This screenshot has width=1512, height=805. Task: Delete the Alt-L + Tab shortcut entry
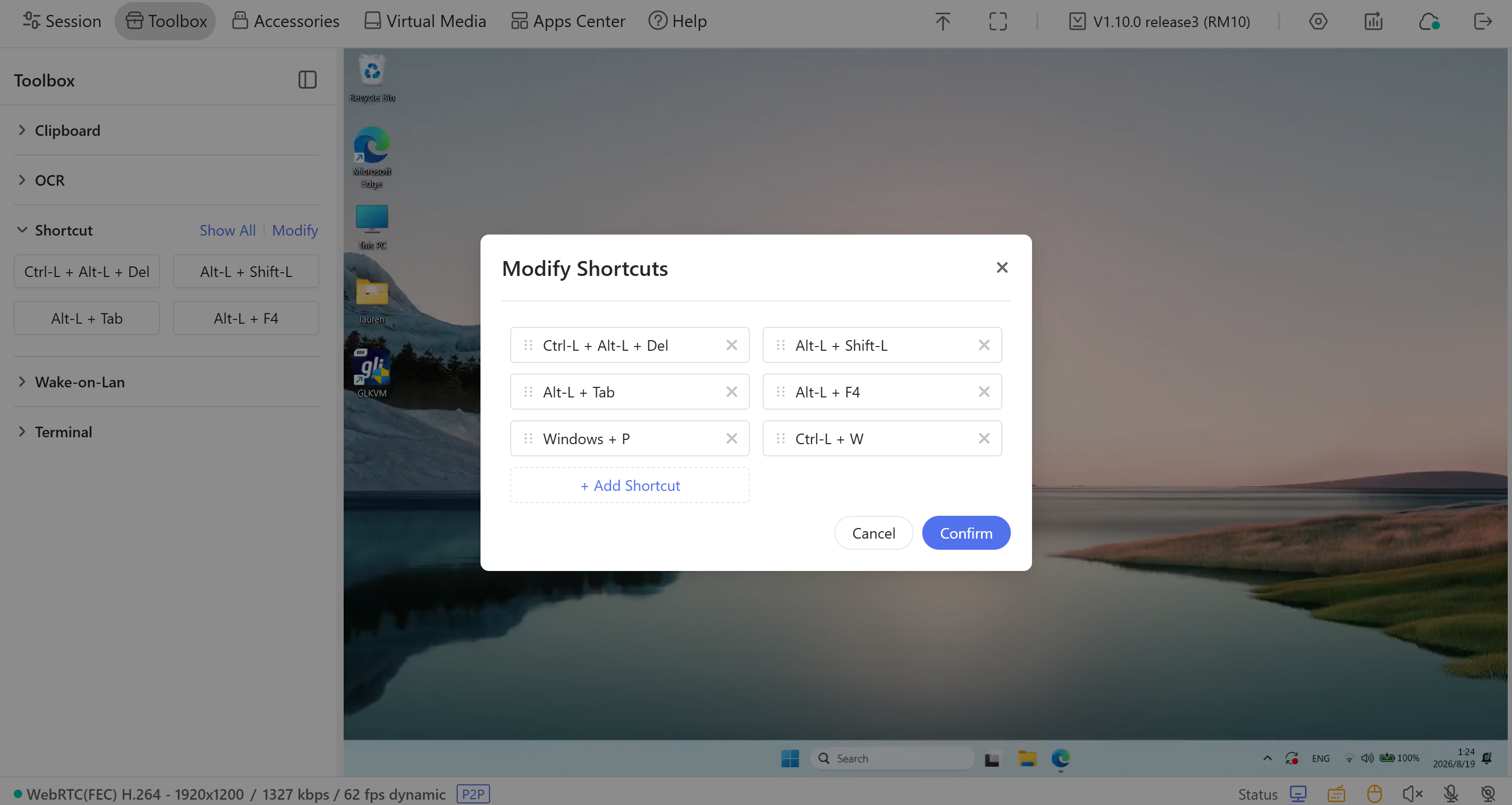[x=731, y=392]
